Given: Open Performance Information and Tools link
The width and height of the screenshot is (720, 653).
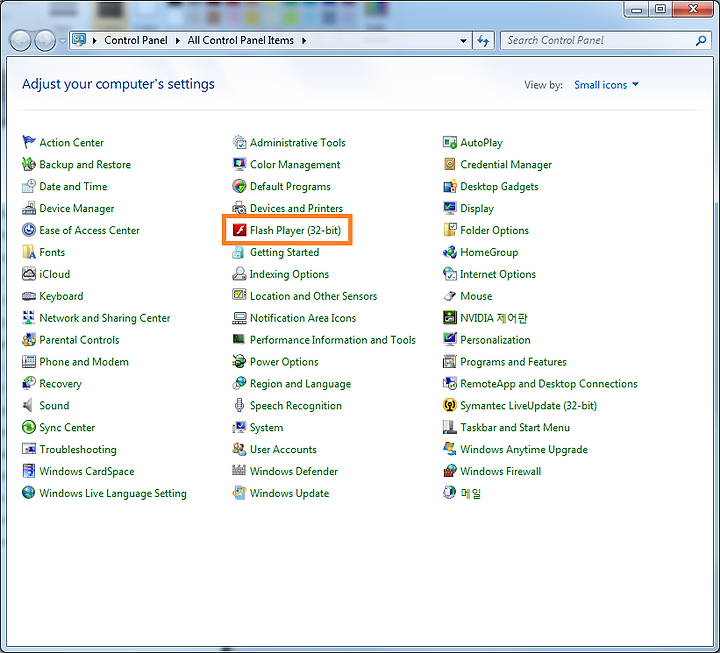Looking at the screenshot, I should pyautogui.click(x=332, y=340).
